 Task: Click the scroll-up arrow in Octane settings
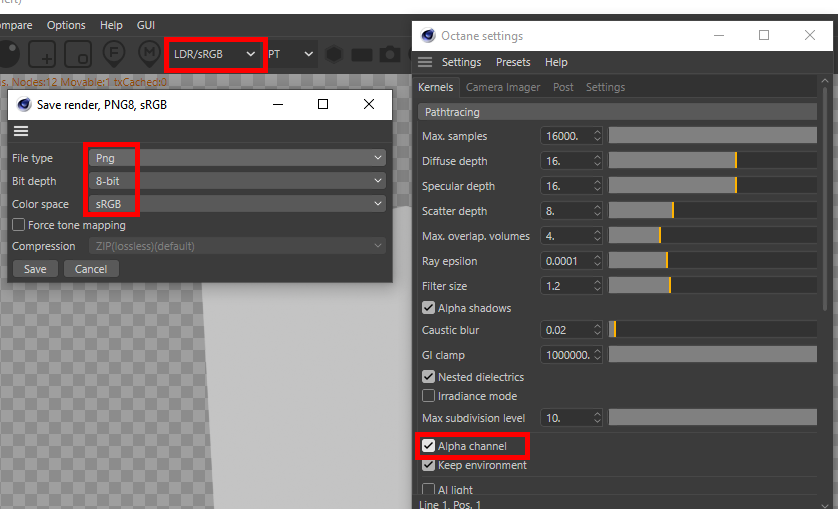[x=825, y=81]
